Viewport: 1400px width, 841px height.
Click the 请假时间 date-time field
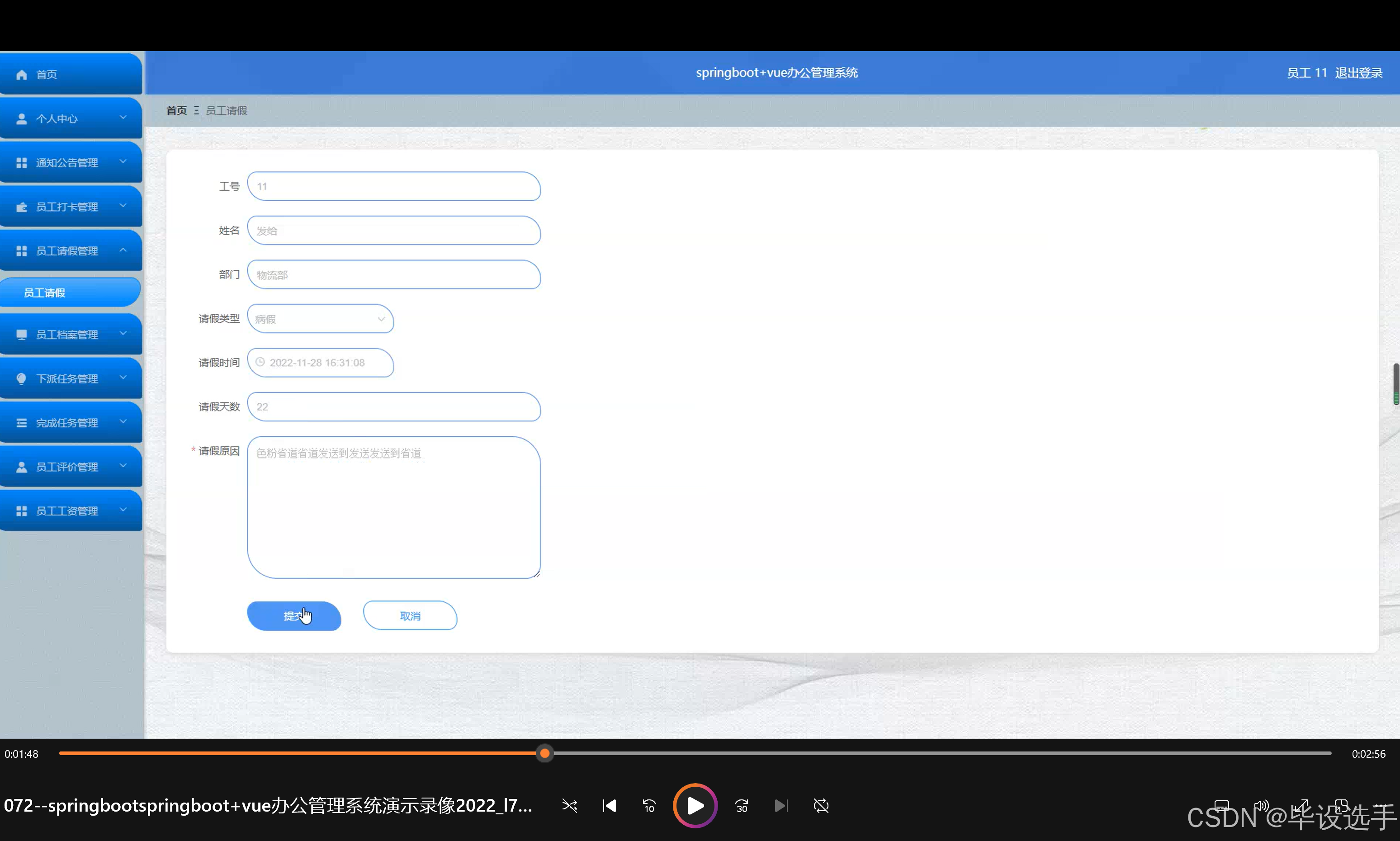click(x=320, y=363)
